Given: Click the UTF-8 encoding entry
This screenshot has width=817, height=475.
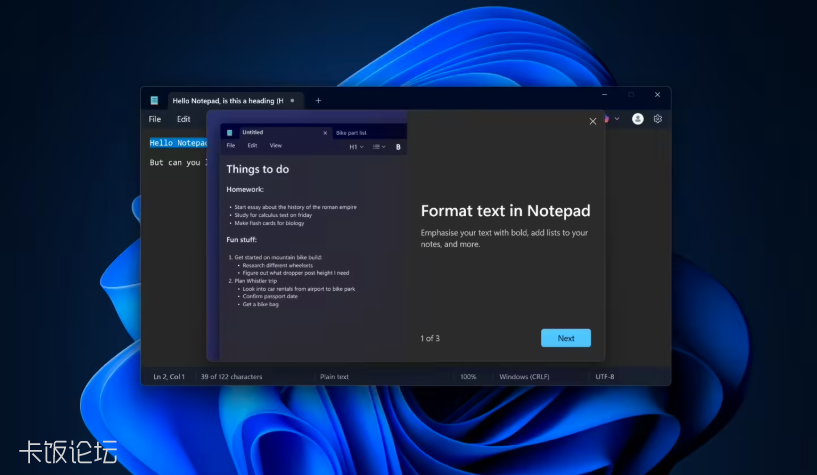Looking at the screenshot, I should 605,377.
